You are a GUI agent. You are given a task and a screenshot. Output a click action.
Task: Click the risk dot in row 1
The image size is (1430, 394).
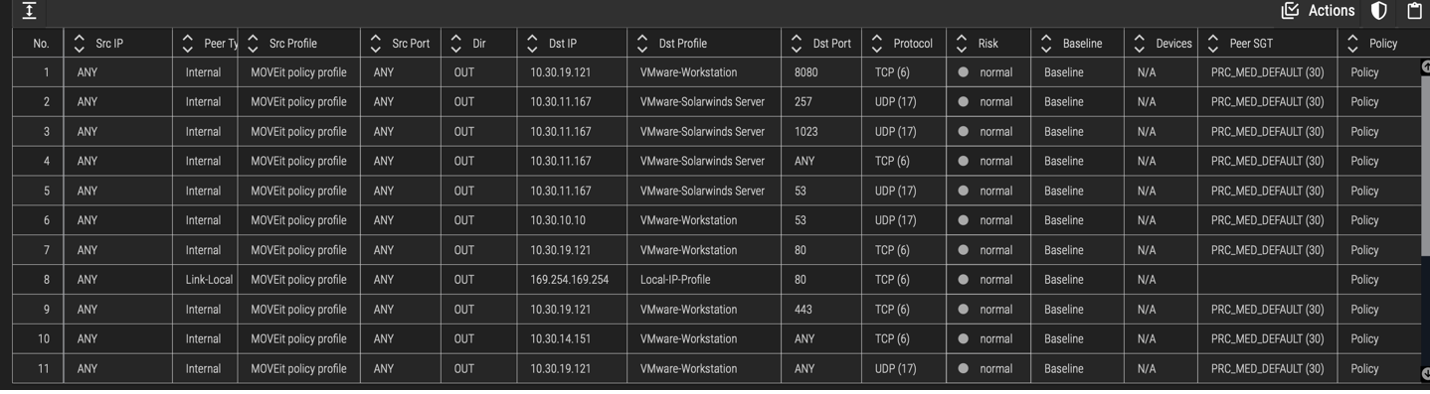tap(963, 73)
